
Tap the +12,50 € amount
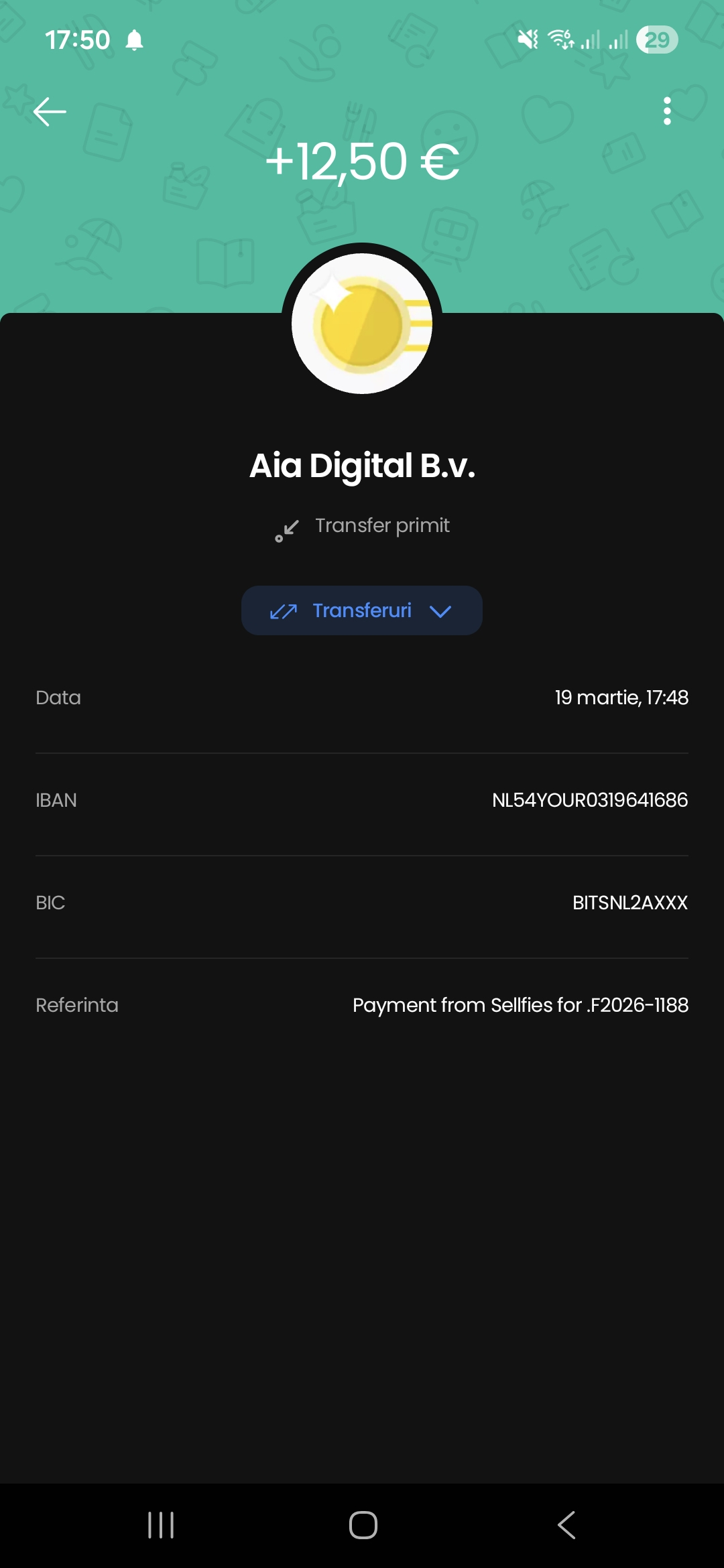(362, 162)
